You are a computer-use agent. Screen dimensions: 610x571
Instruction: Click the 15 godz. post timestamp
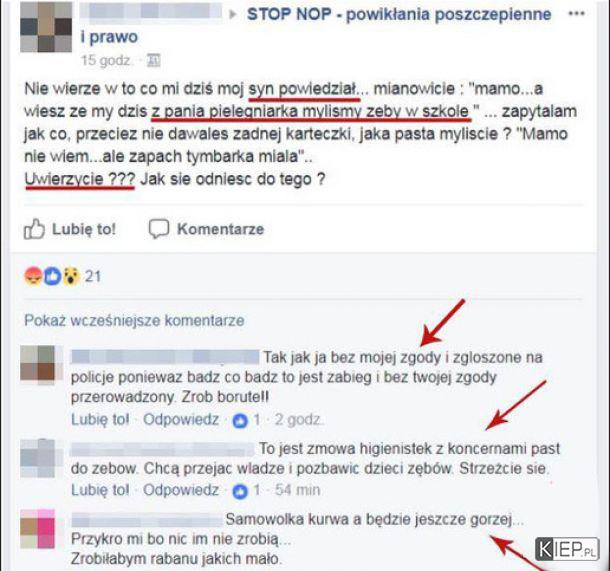click(x=105, y=60)
